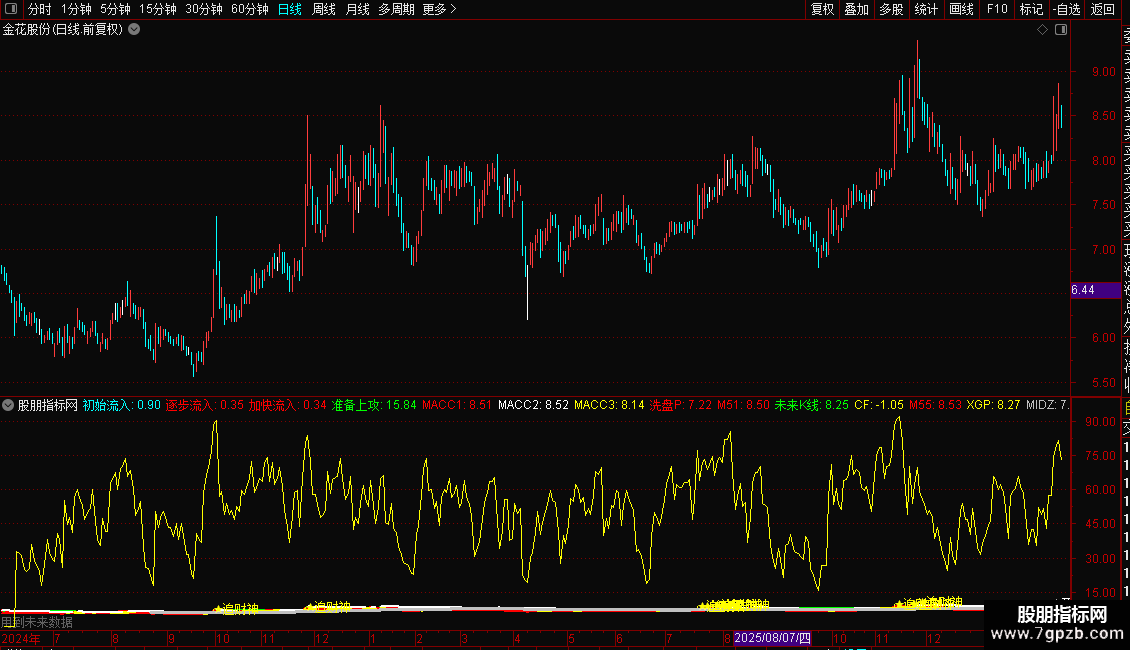Click the 追财神 star signal near December

328,607
